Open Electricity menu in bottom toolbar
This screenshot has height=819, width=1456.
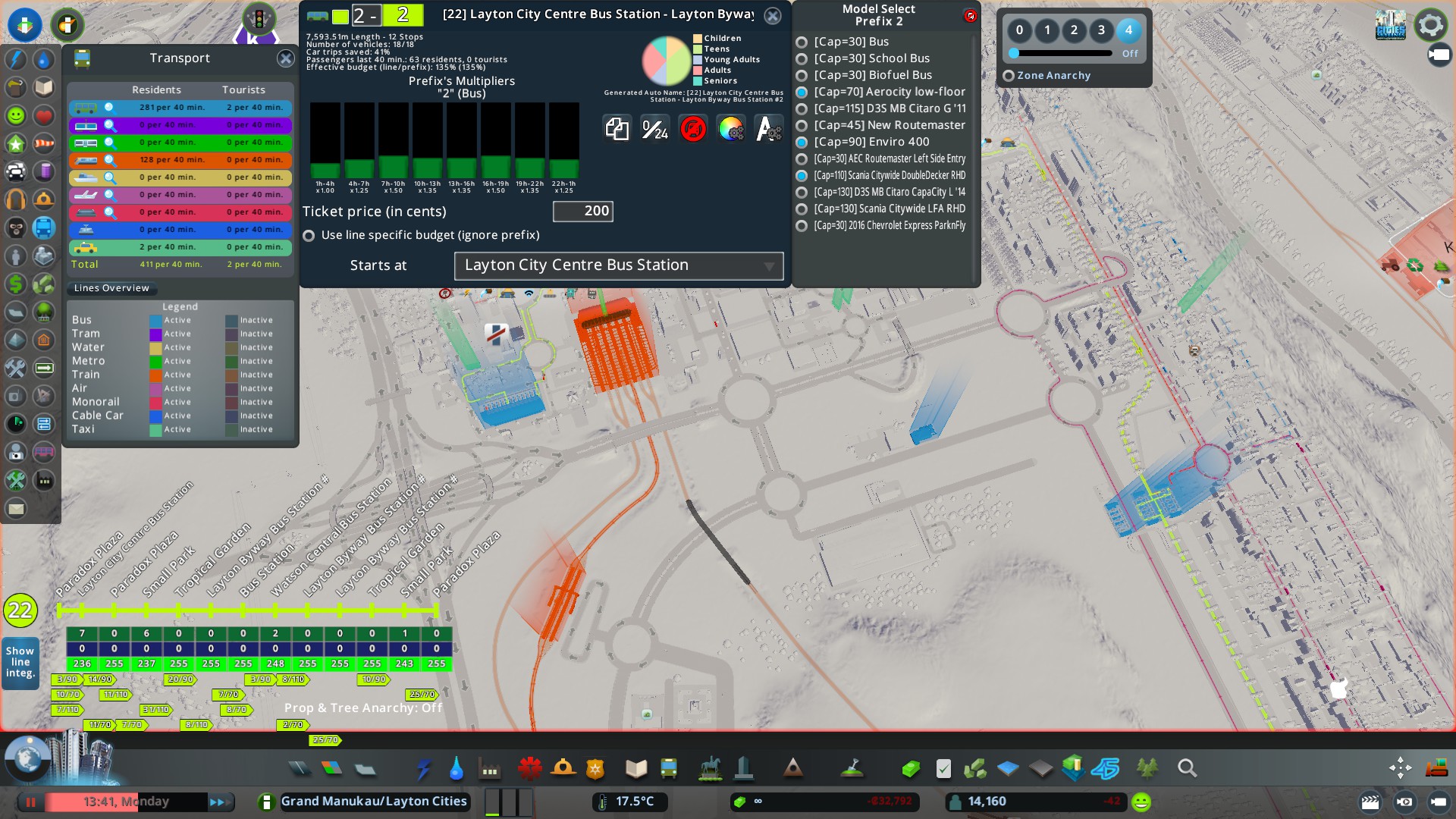423,769
